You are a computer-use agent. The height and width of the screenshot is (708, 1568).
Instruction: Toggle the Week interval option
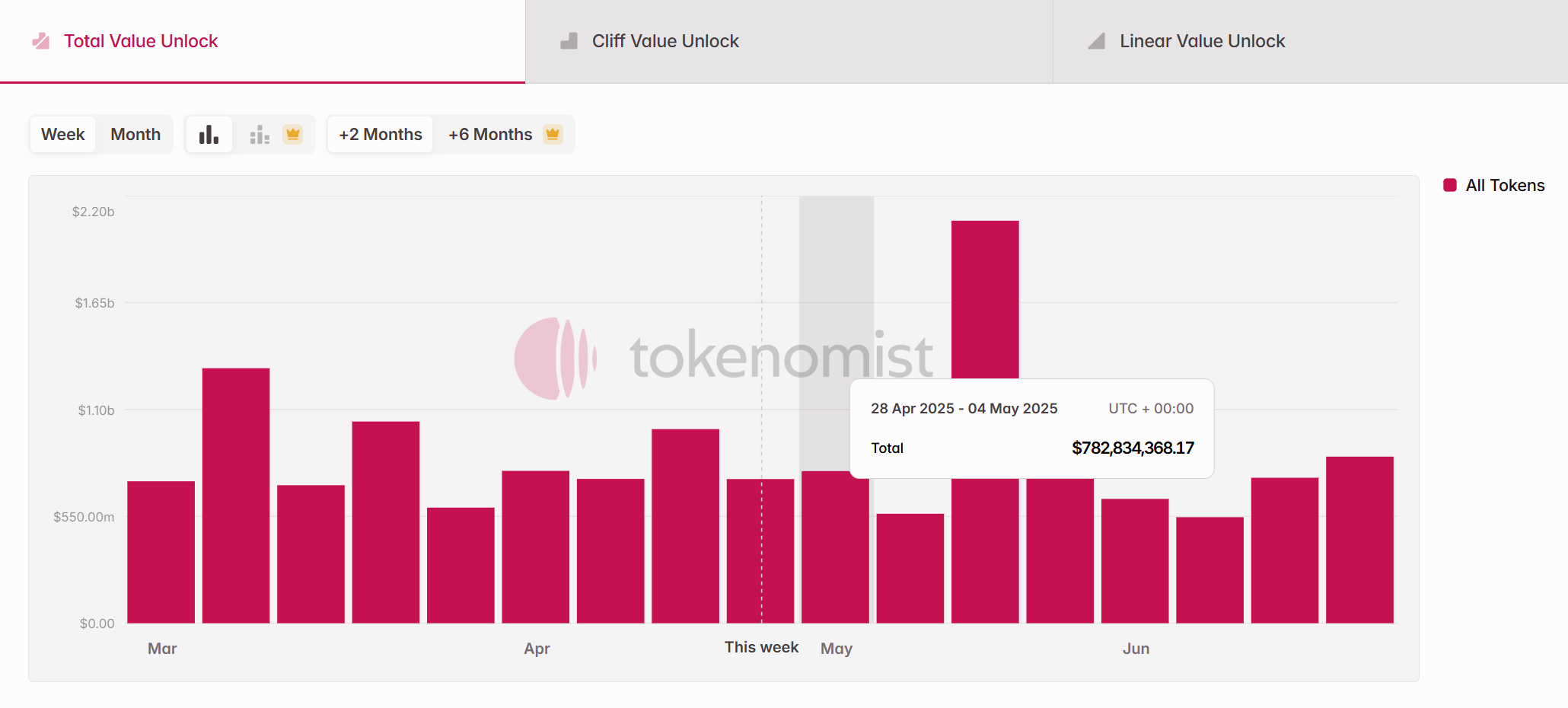click(62, 135)
